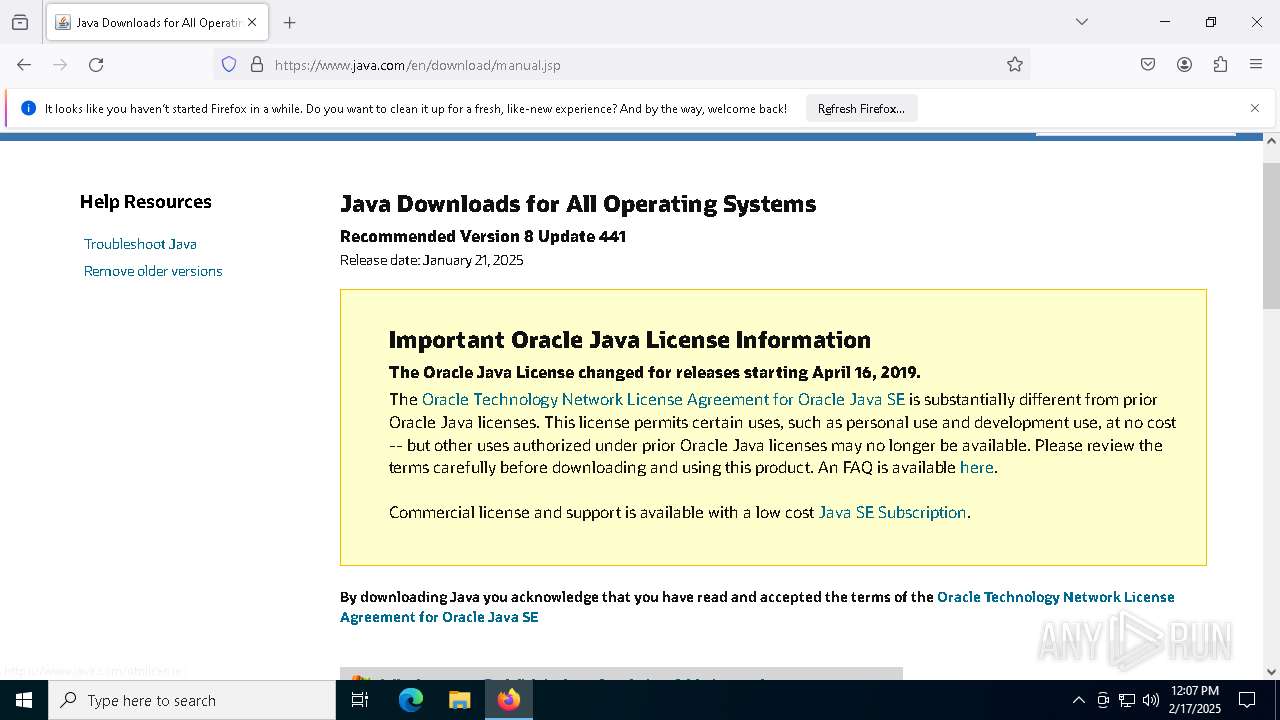Open the bold License Agreement link below yellow box

(757, 607)
